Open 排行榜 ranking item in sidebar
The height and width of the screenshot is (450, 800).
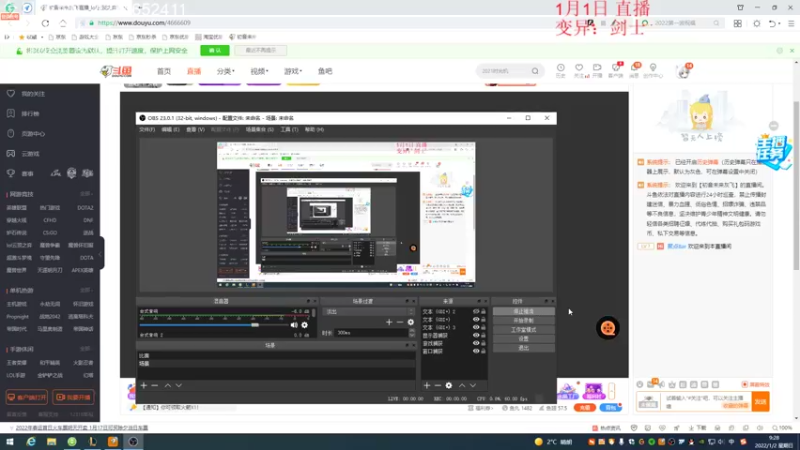(23, 114)
